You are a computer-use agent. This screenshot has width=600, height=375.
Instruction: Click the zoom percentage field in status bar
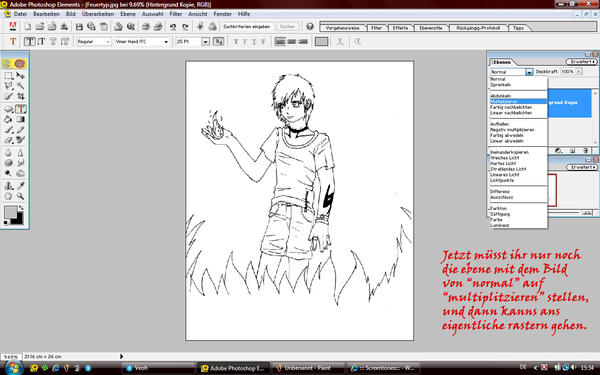(x=11, y=356)
